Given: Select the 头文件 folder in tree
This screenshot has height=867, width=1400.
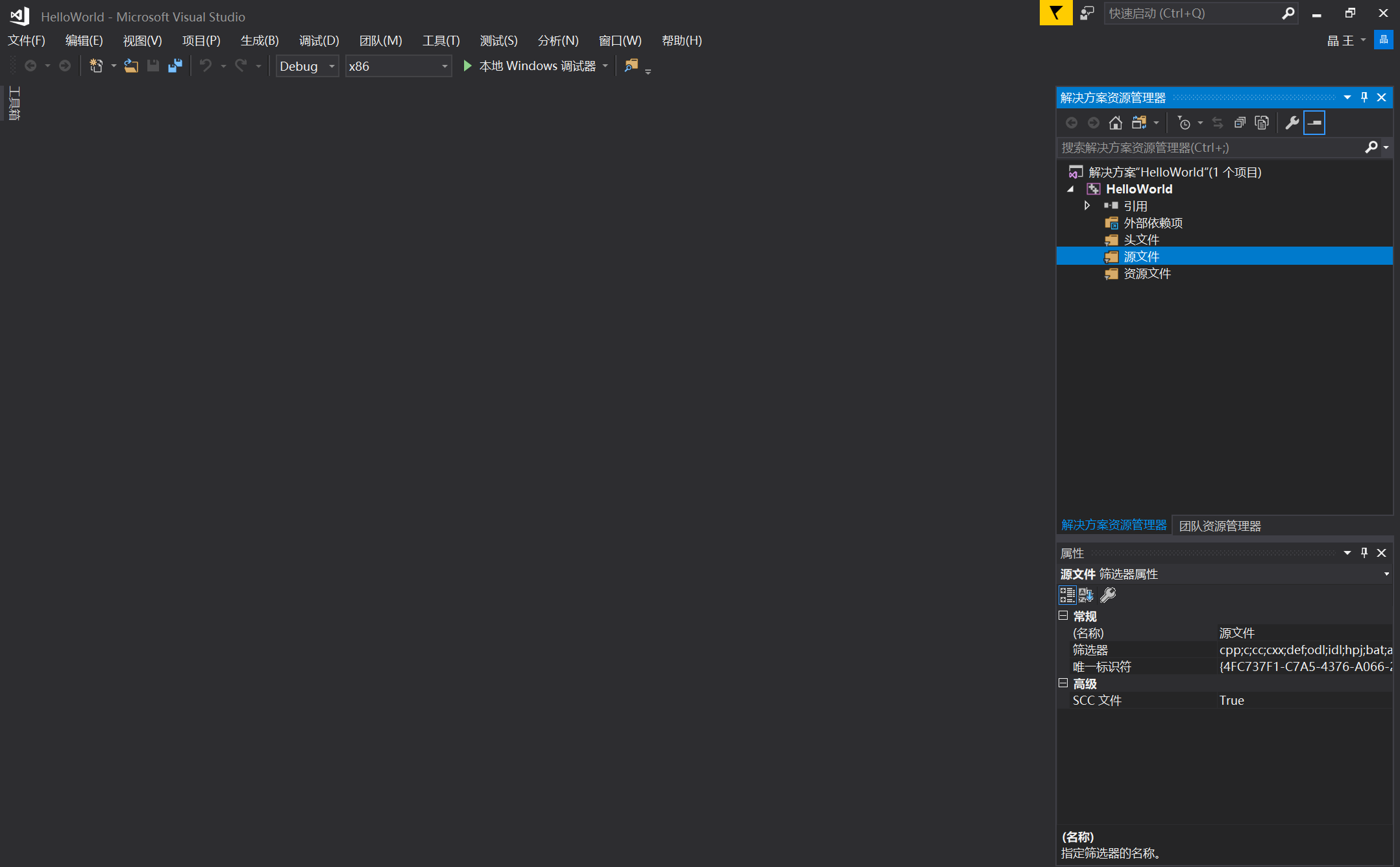Looking at the screenshot, I should click(x=1140, y=239).
